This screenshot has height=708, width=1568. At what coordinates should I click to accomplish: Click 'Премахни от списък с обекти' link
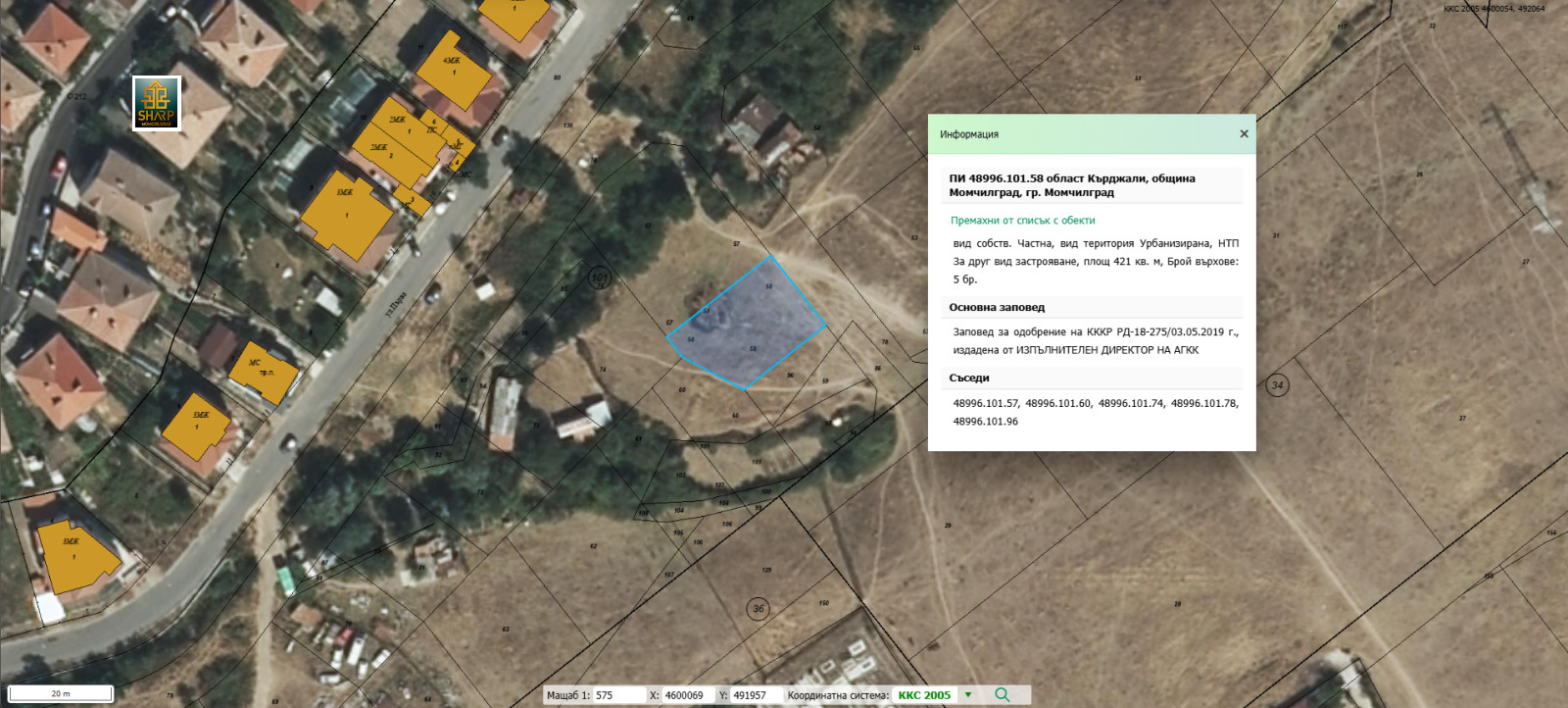[1022, 221]
